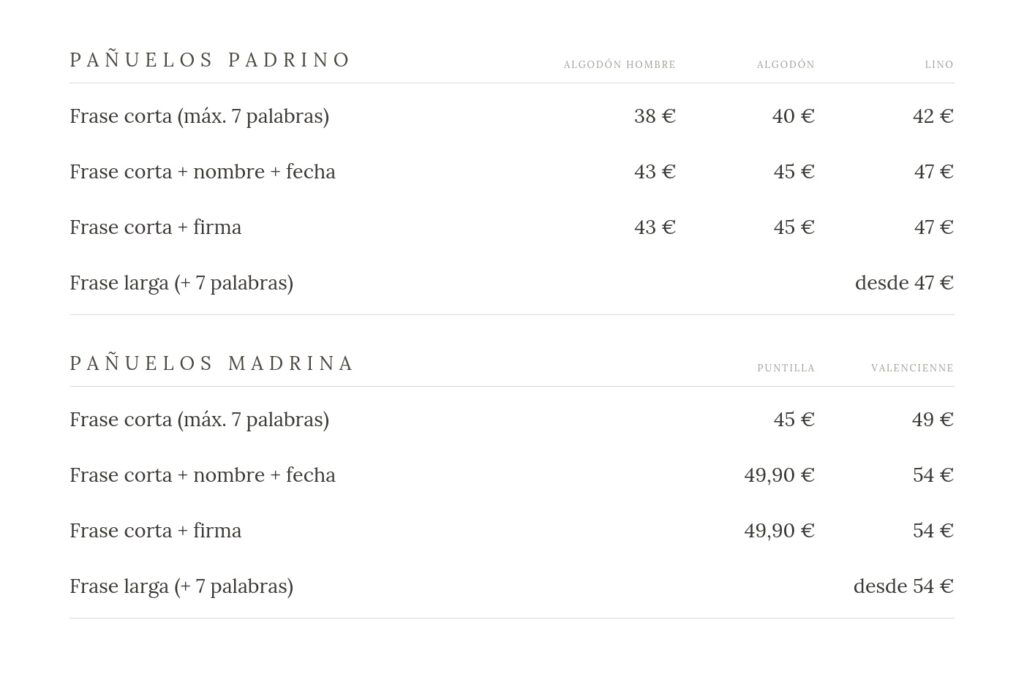Select the Valencienne column header
The width and height of the screenshot is (1024, 677).
click(x=912, y=368)
